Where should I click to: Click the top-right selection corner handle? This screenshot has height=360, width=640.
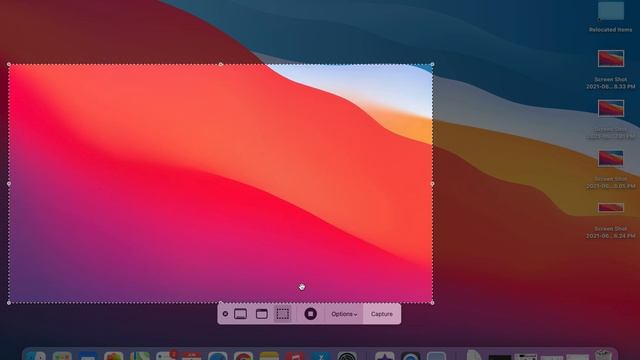click(433, 64)
